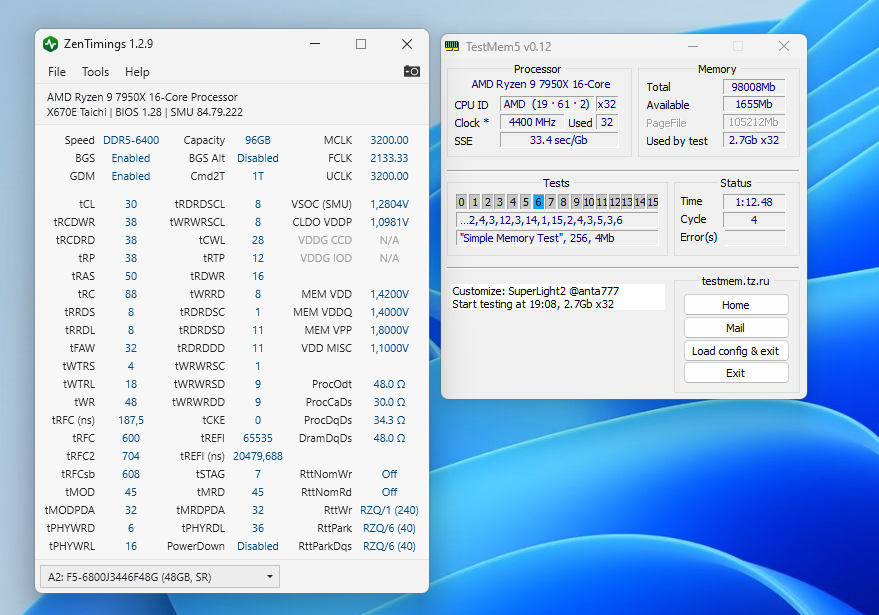
Task: Click the TestMem5 title bar app icon
Action: [452, 47]
